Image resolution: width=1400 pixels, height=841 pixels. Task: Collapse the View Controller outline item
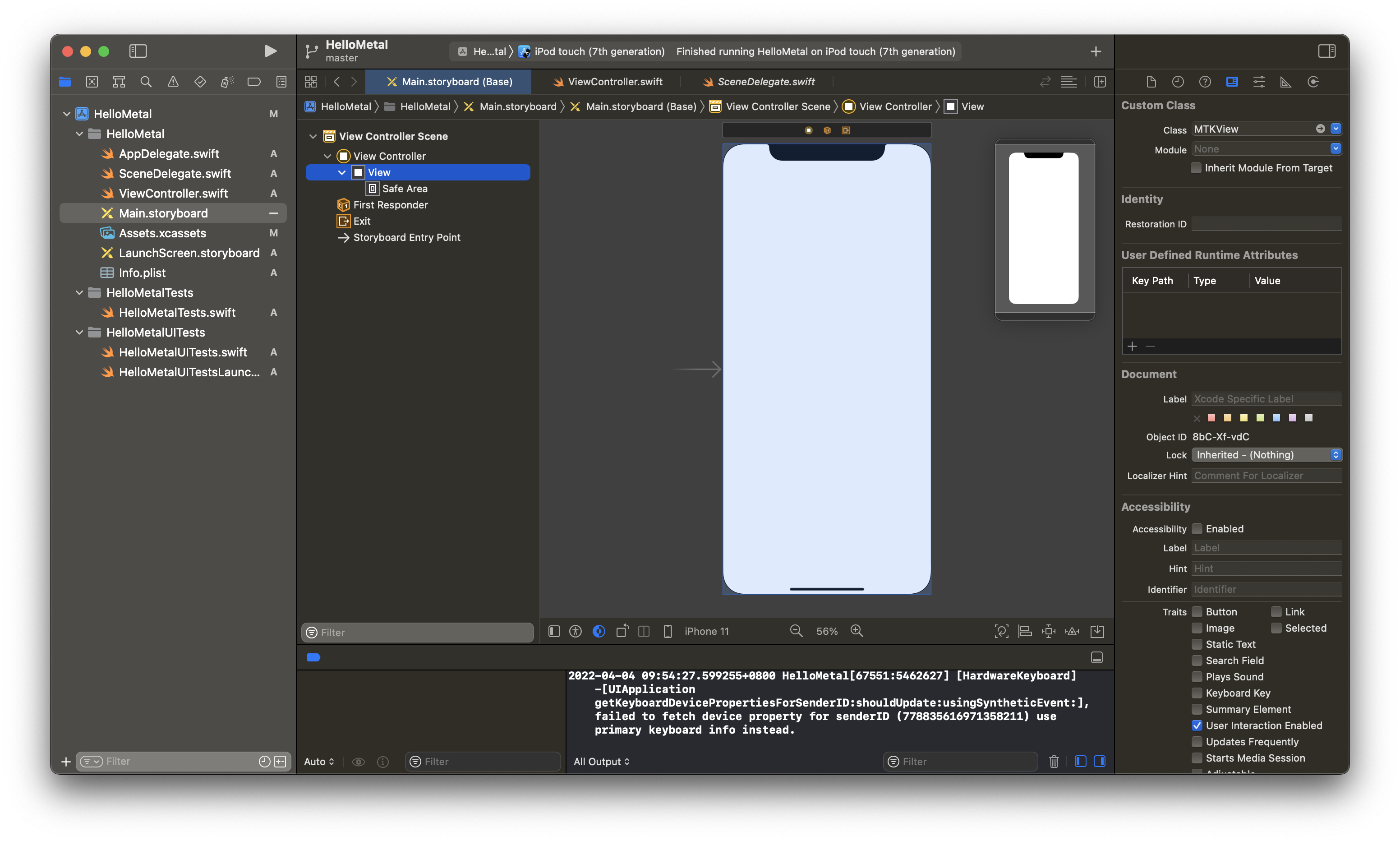tap(327, 157)
